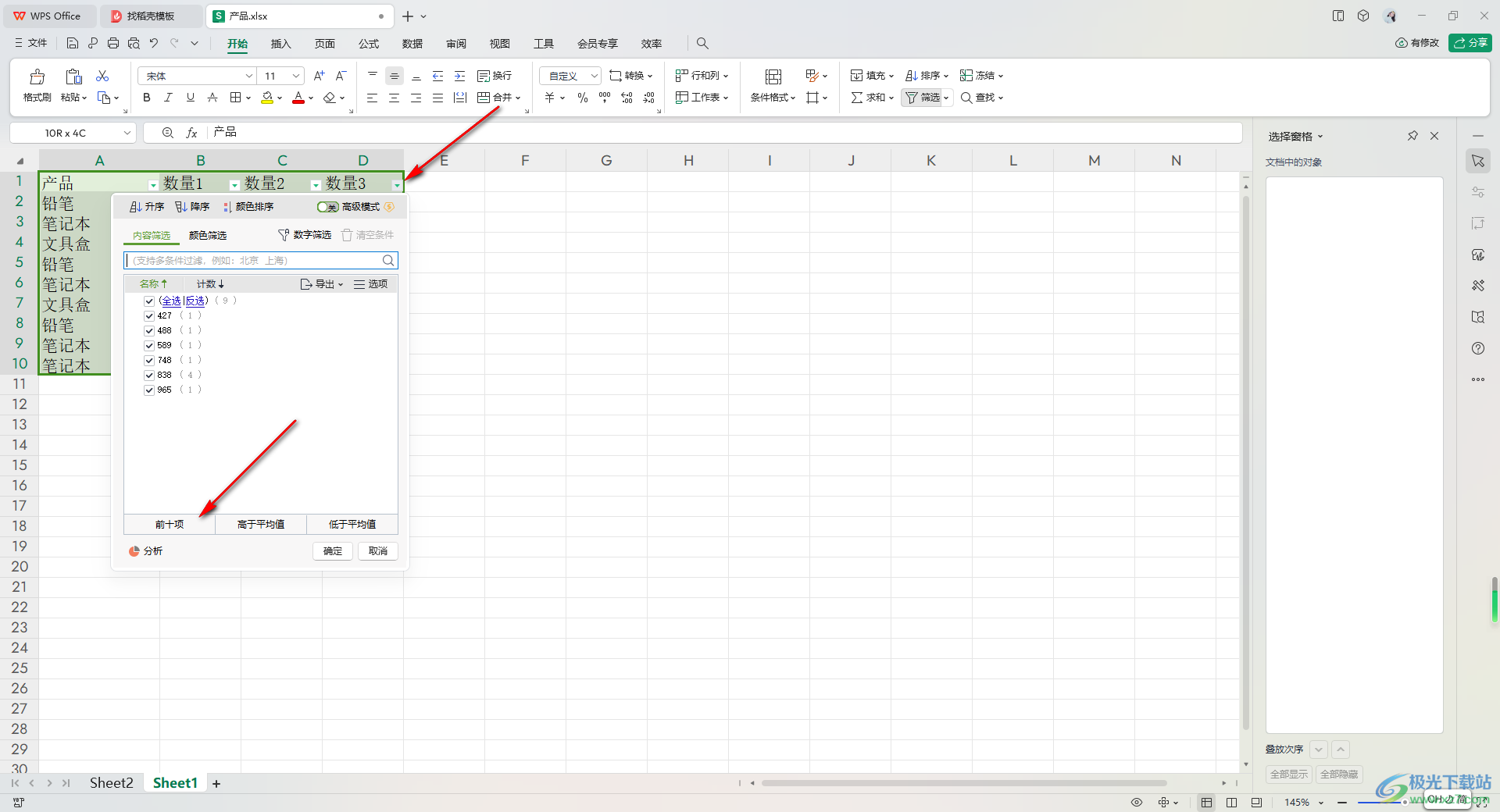Click the filter search input field

[x=261, y=261]
